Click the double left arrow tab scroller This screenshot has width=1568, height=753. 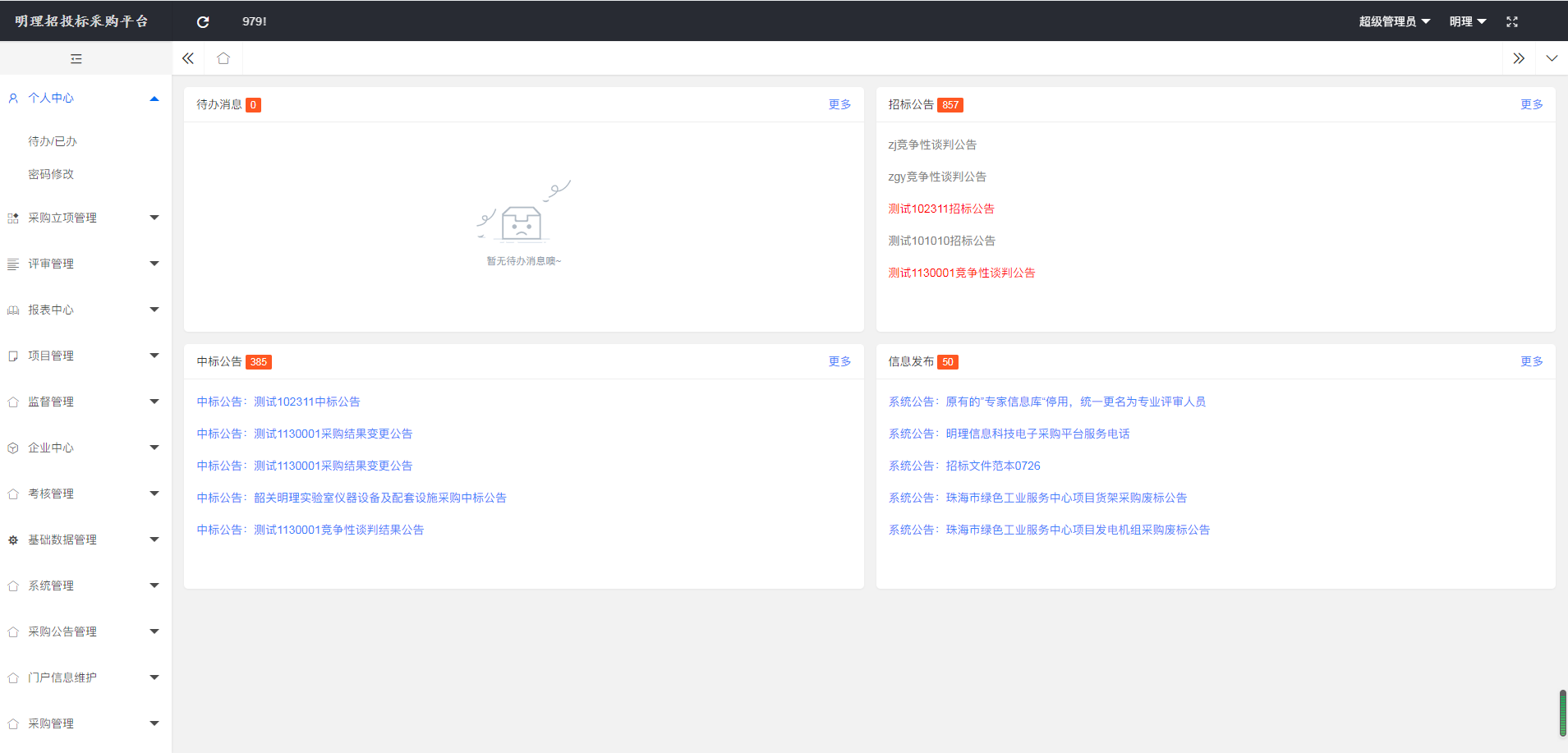pyautogui.click(x=188, y=58)
